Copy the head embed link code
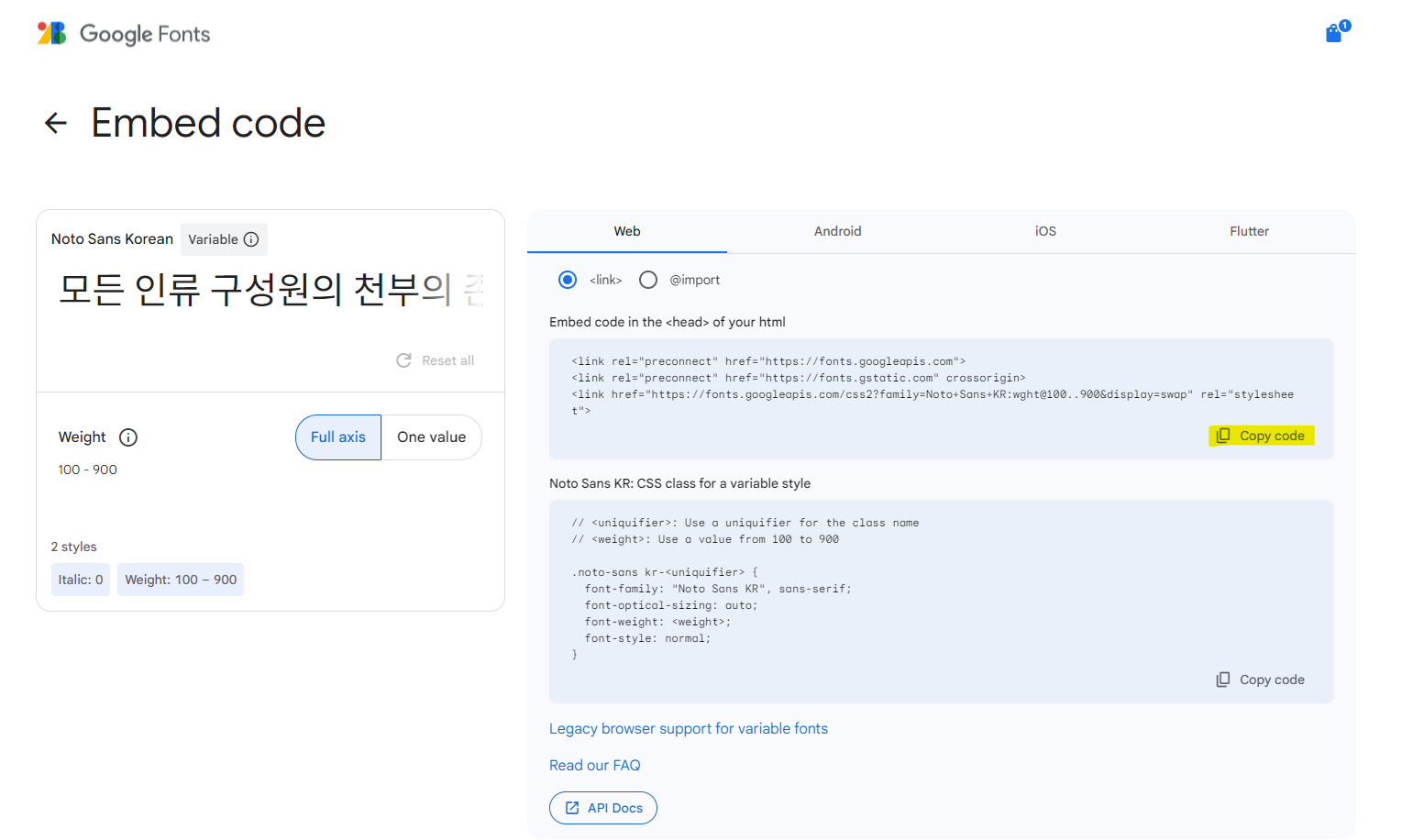Image resolution: width=1402 pixels, height=840 pixels. coord(1262,436)
